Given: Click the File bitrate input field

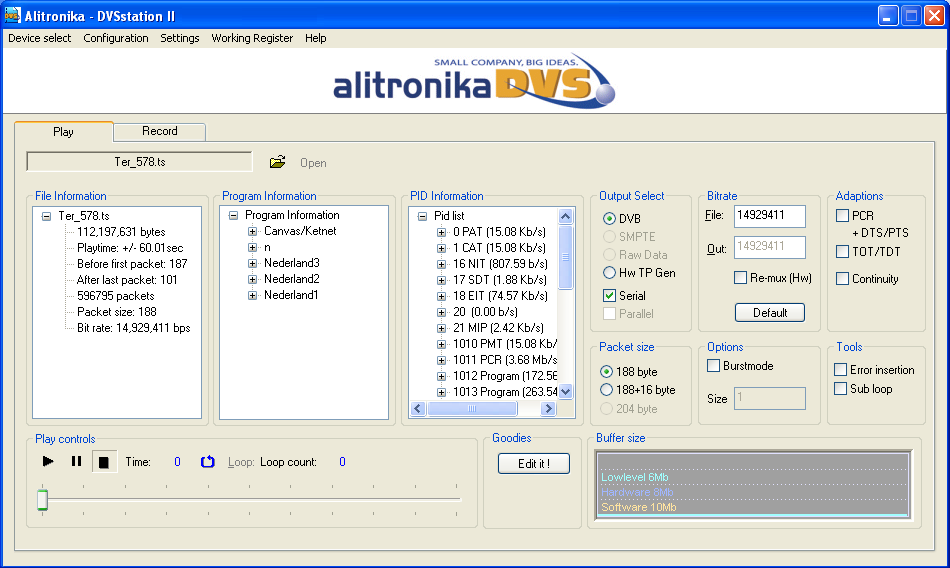Looking at the screenshot, I should coord(769,216).
